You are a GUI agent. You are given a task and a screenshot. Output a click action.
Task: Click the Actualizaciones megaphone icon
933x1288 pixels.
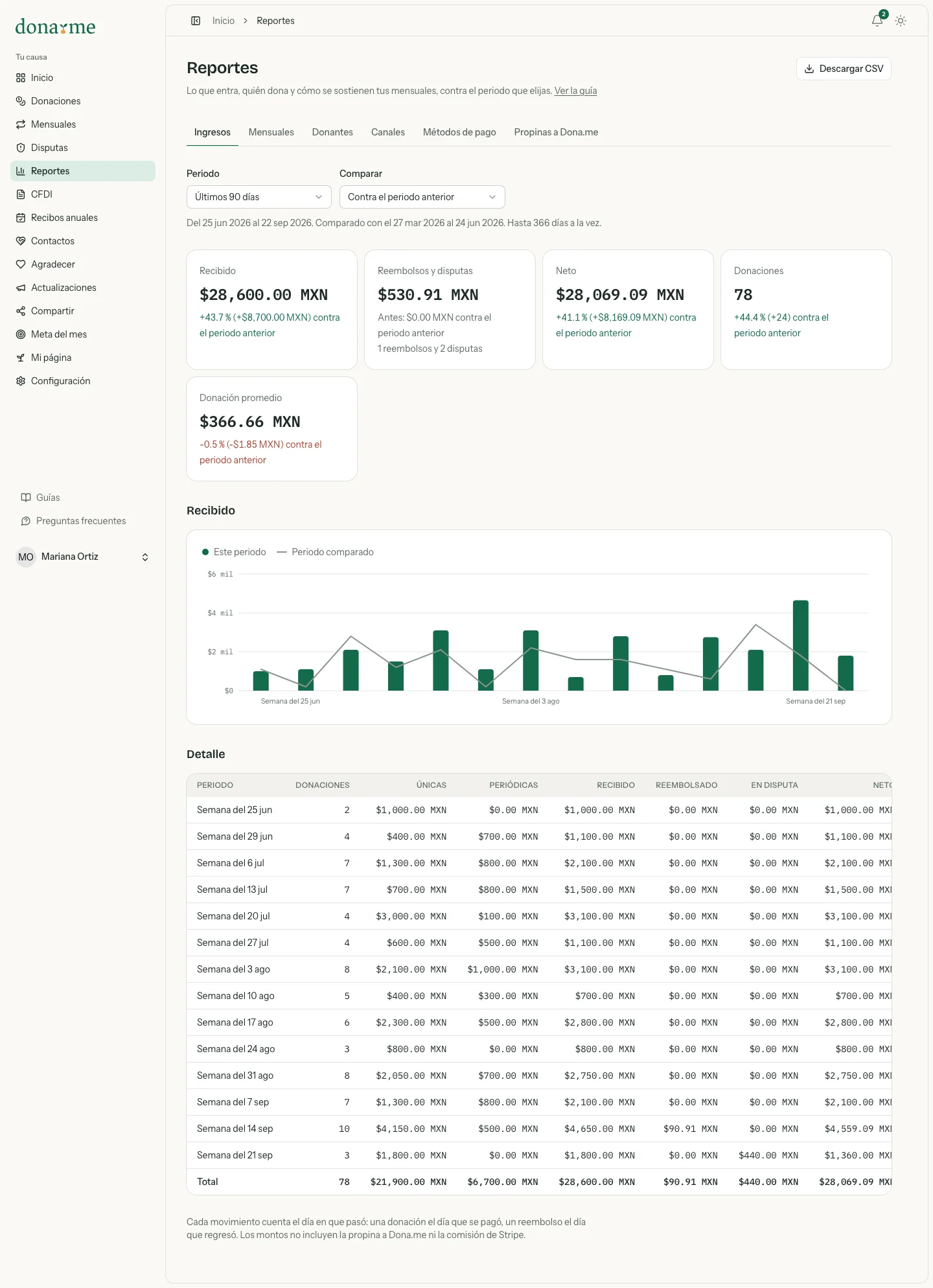pos(21,288)
